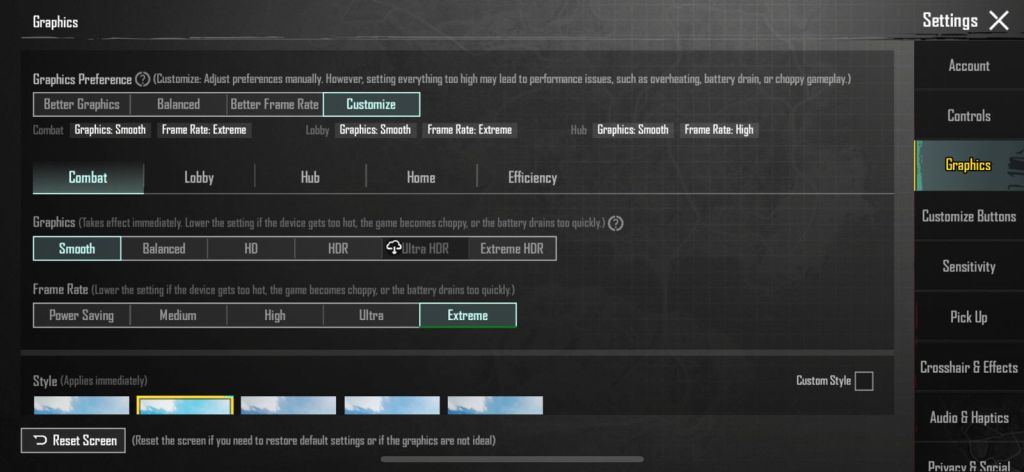Switch to the Hub tab

point(310,178)
